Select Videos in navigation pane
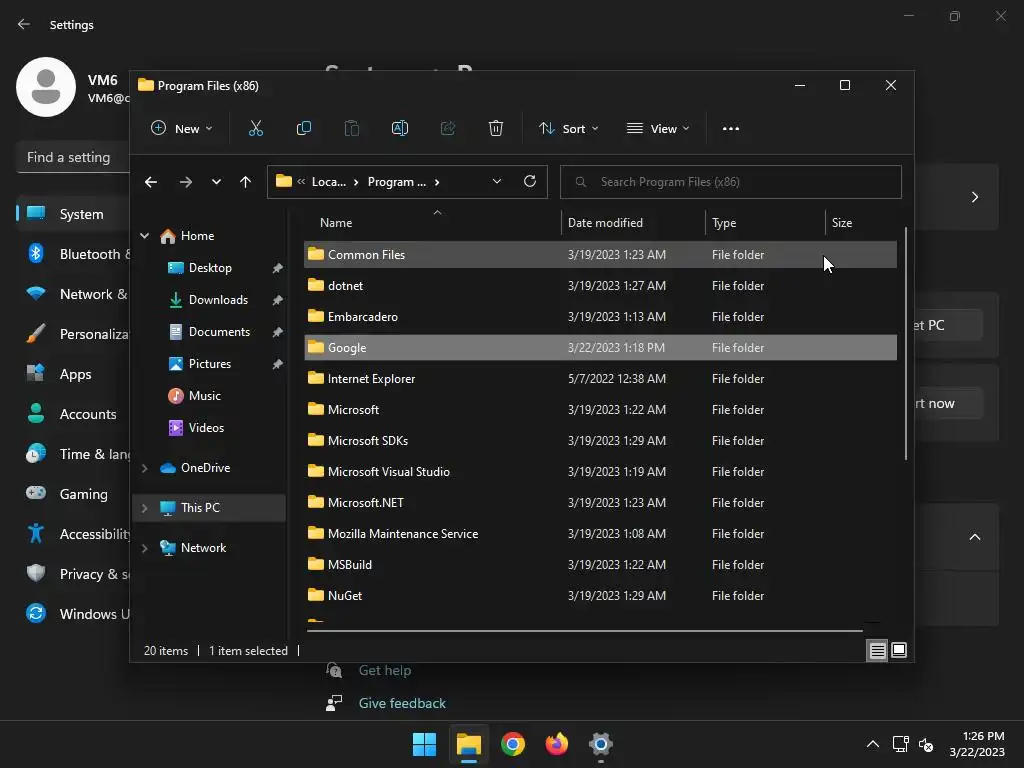Viewport: 1024px width, 768px height. point(206,428)
